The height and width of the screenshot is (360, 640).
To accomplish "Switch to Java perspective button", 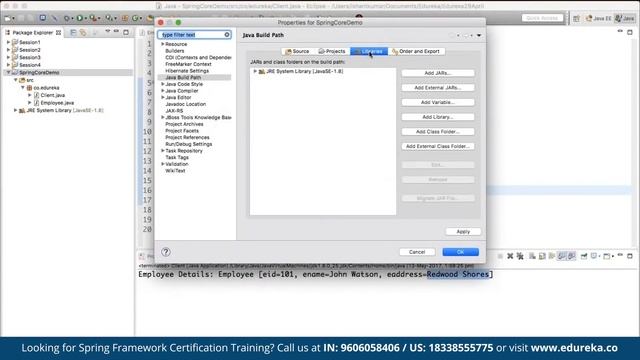I will (x=625, y=18).
